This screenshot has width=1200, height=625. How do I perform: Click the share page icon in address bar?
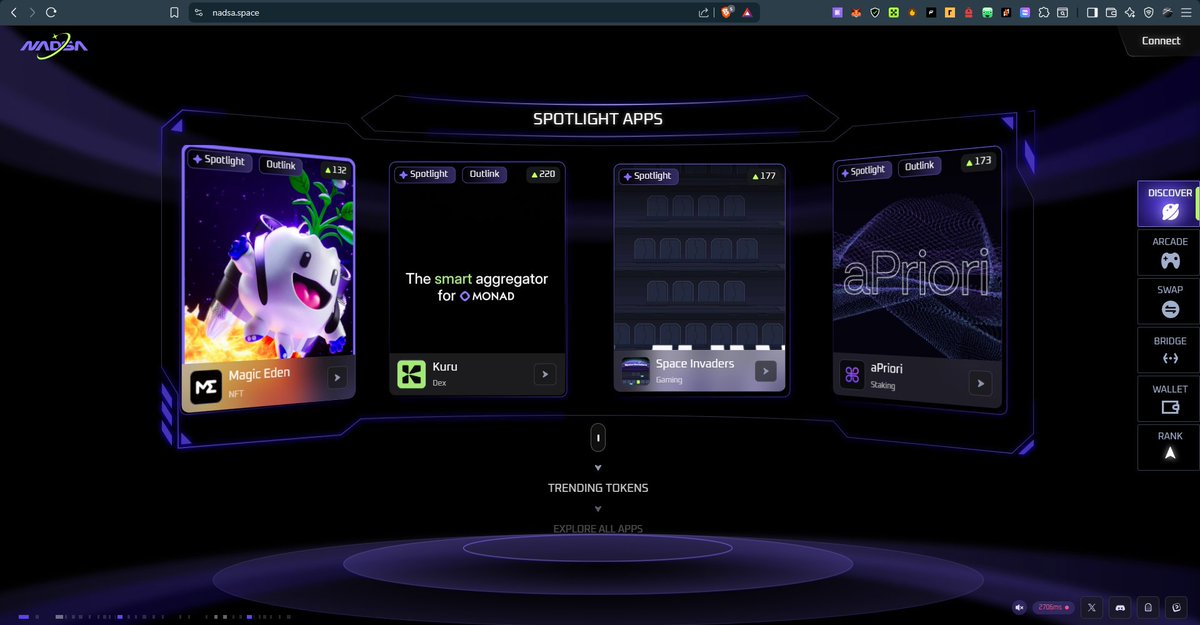point(703,13)
